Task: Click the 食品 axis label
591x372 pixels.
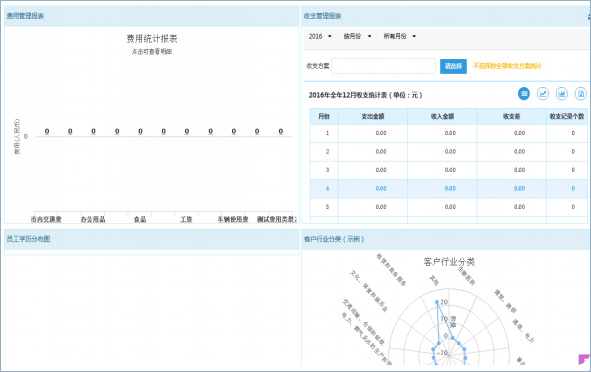Action: (x=140, y=219)
